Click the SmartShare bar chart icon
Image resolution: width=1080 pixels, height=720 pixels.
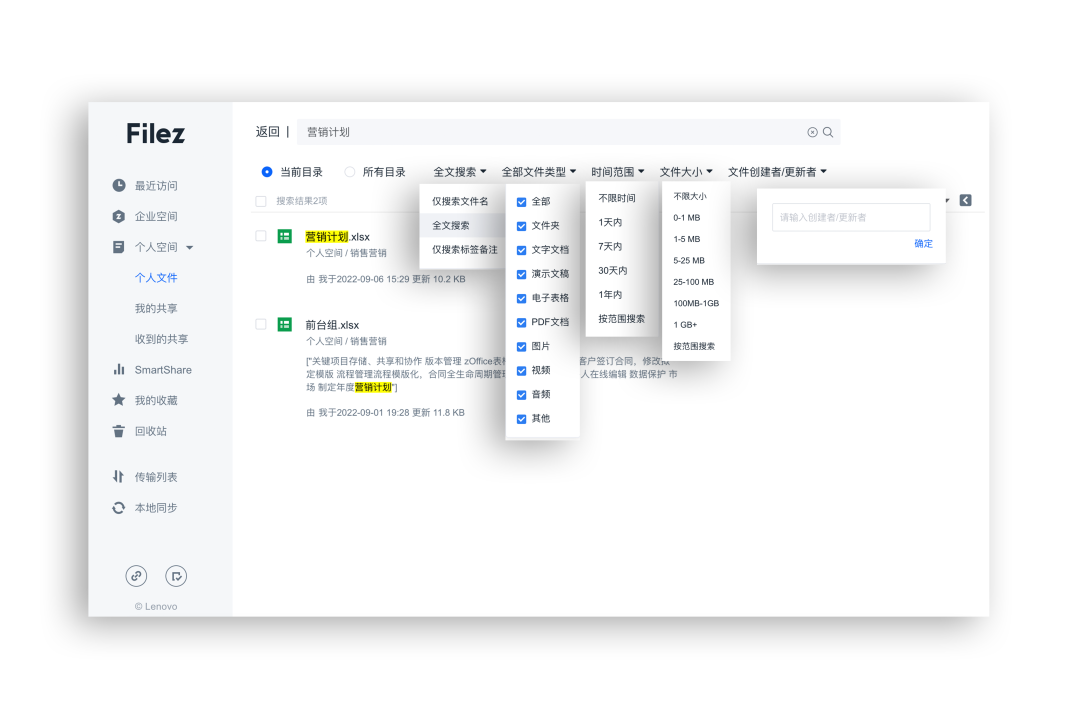point(118,369)
